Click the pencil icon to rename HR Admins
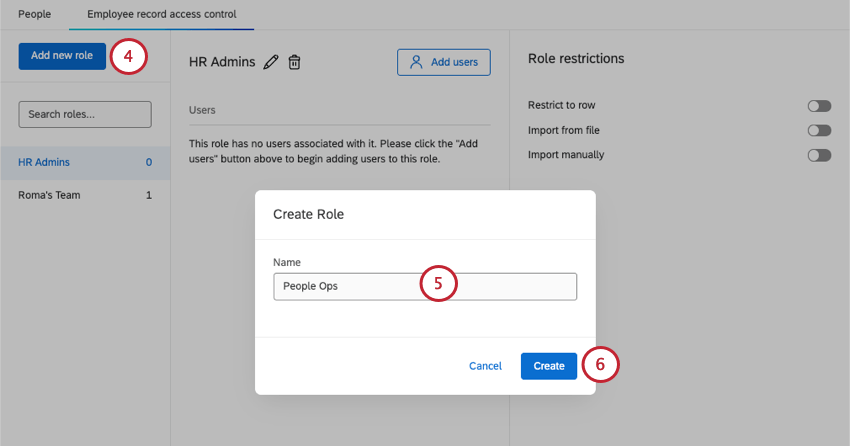The image size is (850, 446). pyautogui.click(x=271, y=62)
